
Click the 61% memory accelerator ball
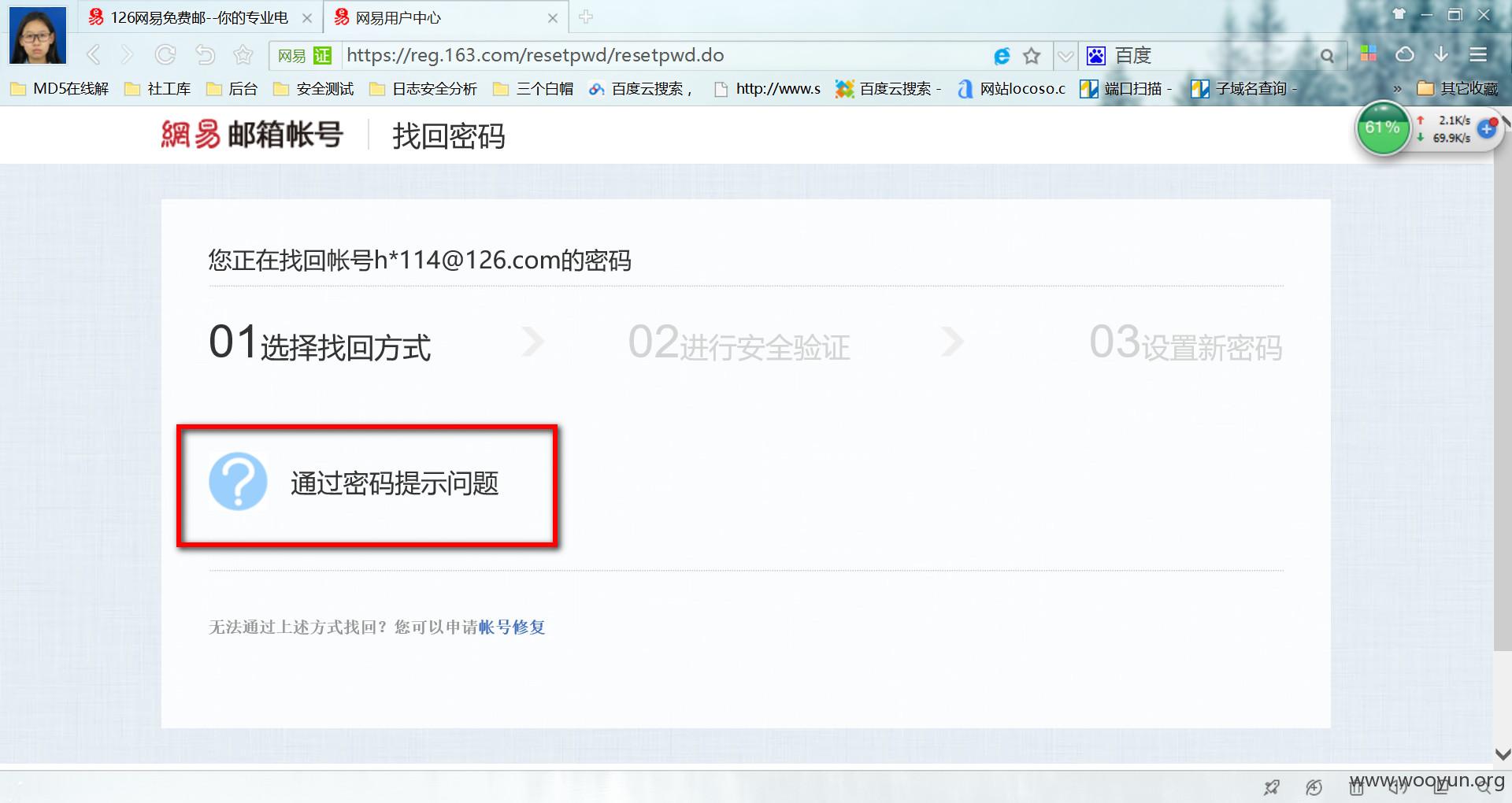click(1382, 128)
